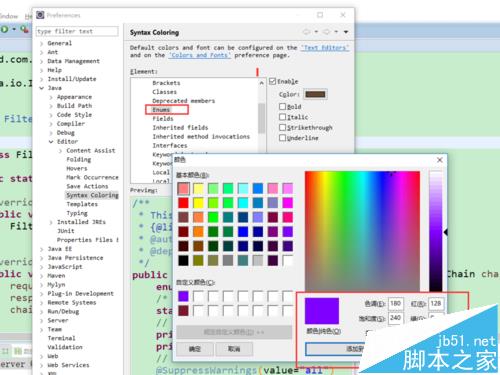Image resolution: width=500 pixels, height=375 pixels.
Task: Tick the Strikethrough checkbox
Action: [282, 127]
